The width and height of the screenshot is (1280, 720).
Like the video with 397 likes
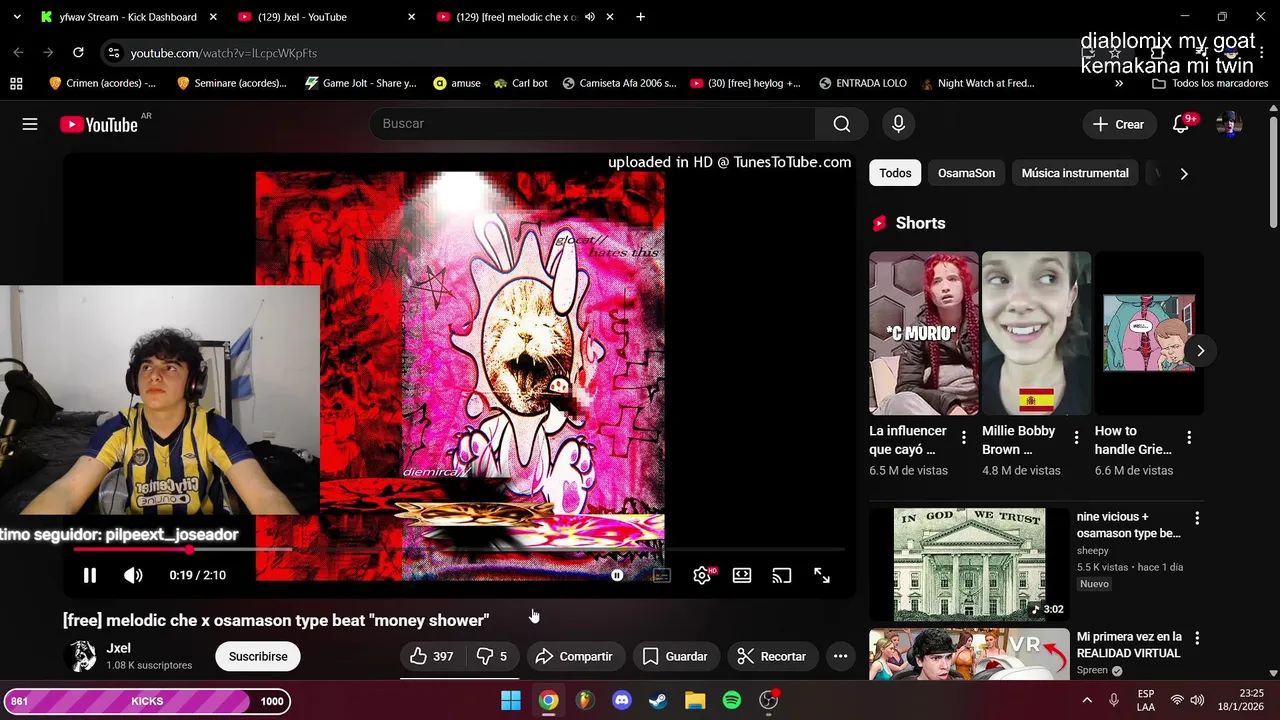[432, 656]
